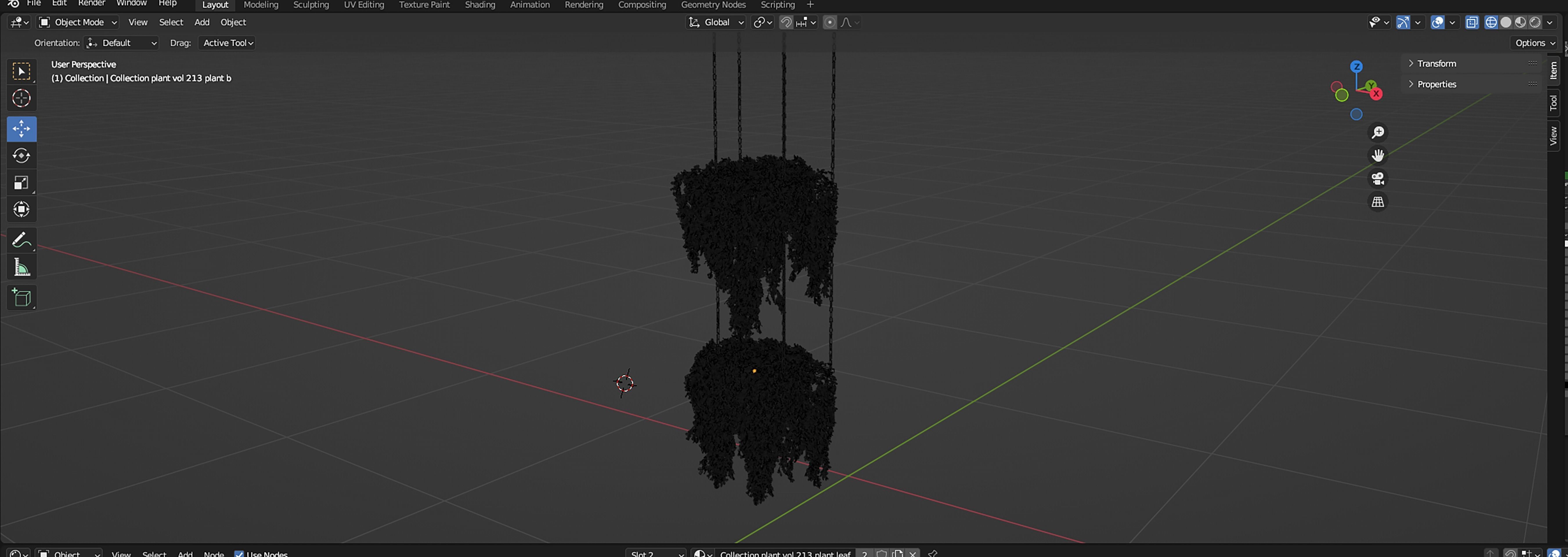Select solid viewport shading
This screenshot has width=1568, height=557.
click(1506, 23)
